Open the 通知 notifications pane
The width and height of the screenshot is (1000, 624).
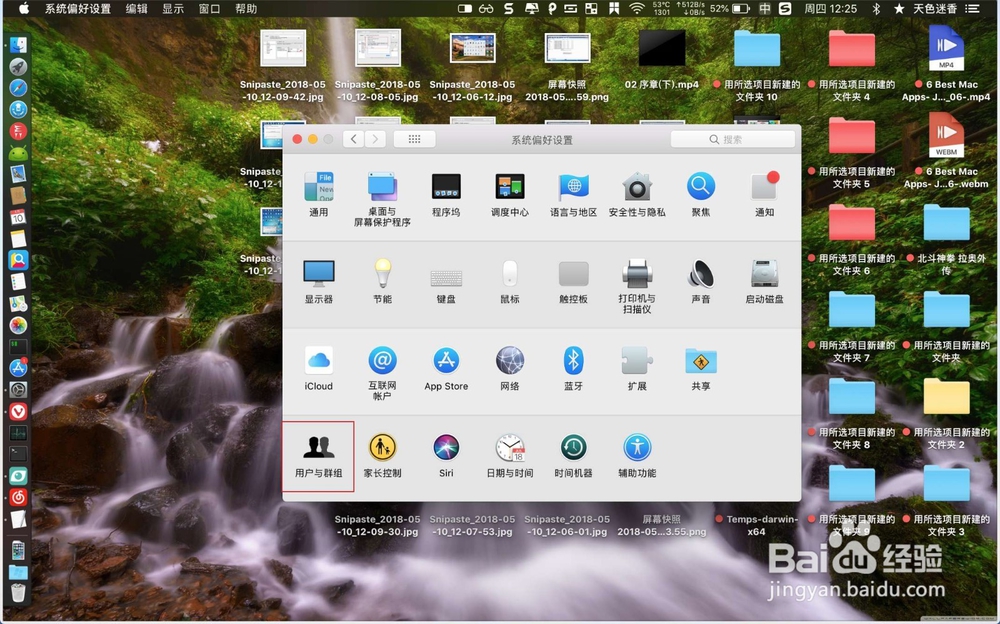coord(764,190)
